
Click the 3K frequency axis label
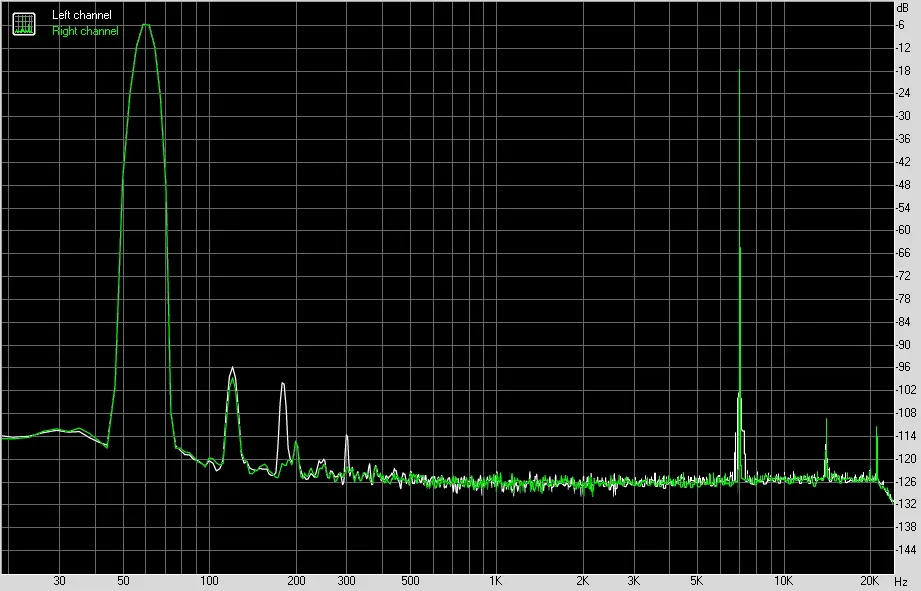point(633,581)
